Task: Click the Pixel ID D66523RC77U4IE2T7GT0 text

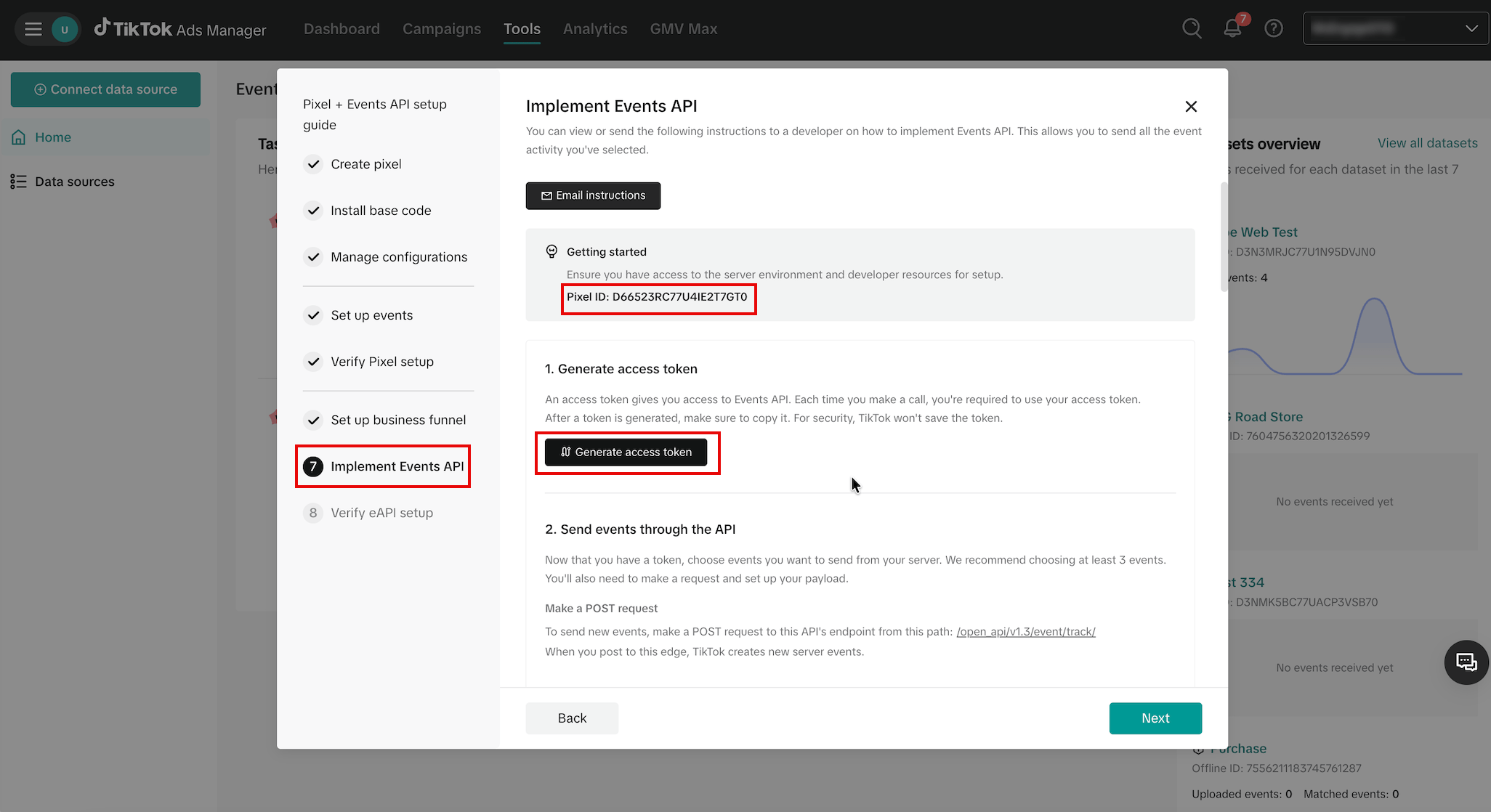Action: click(x=657, y=297)
